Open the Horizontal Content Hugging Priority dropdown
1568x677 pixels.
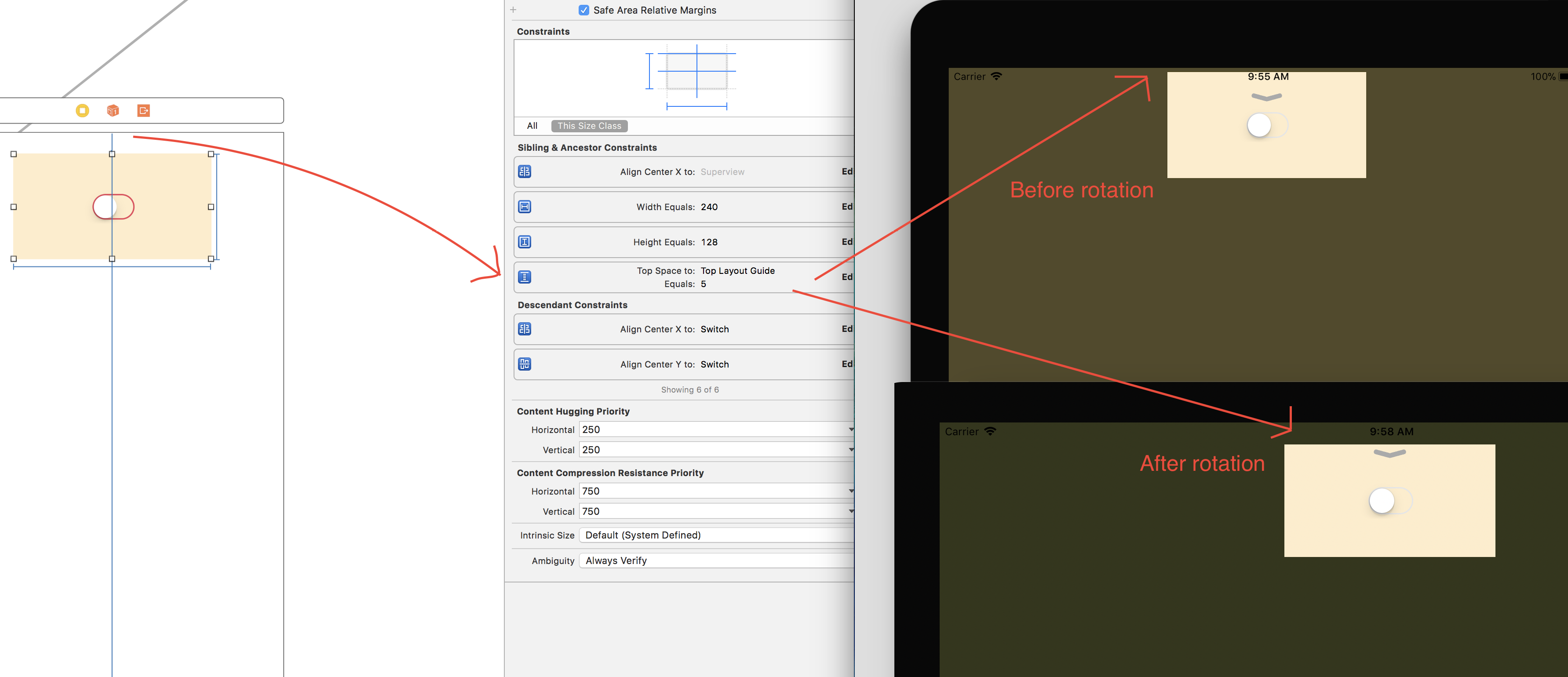tap(851, 429)
